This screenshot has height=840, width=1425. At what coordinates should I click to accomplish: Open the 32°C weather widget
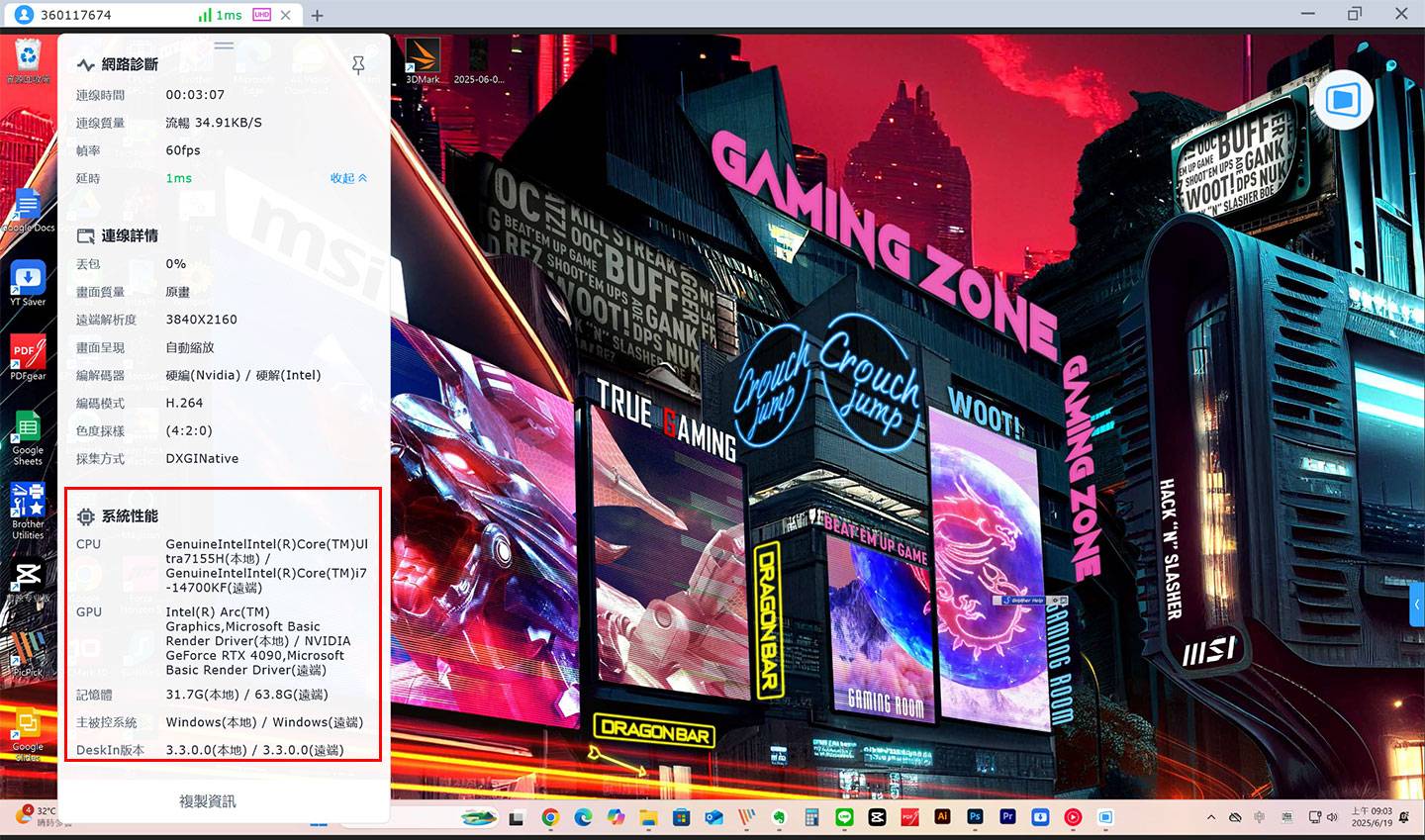pyautogui.click(x=42, y=816)
